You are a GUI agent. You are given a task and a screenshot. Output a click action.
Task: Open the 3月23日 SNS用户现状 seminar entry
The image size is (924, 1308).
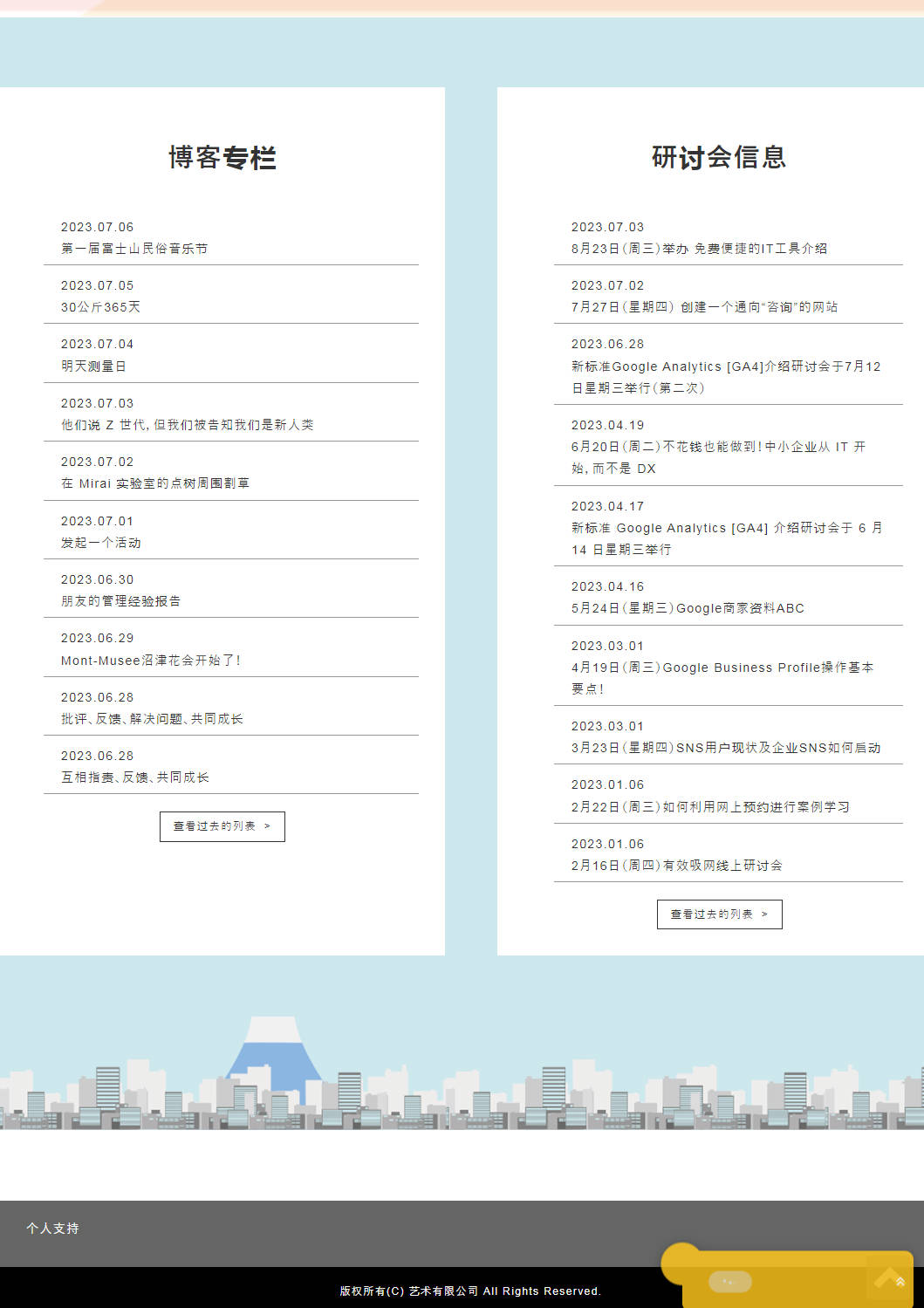[x=725, y=748]
